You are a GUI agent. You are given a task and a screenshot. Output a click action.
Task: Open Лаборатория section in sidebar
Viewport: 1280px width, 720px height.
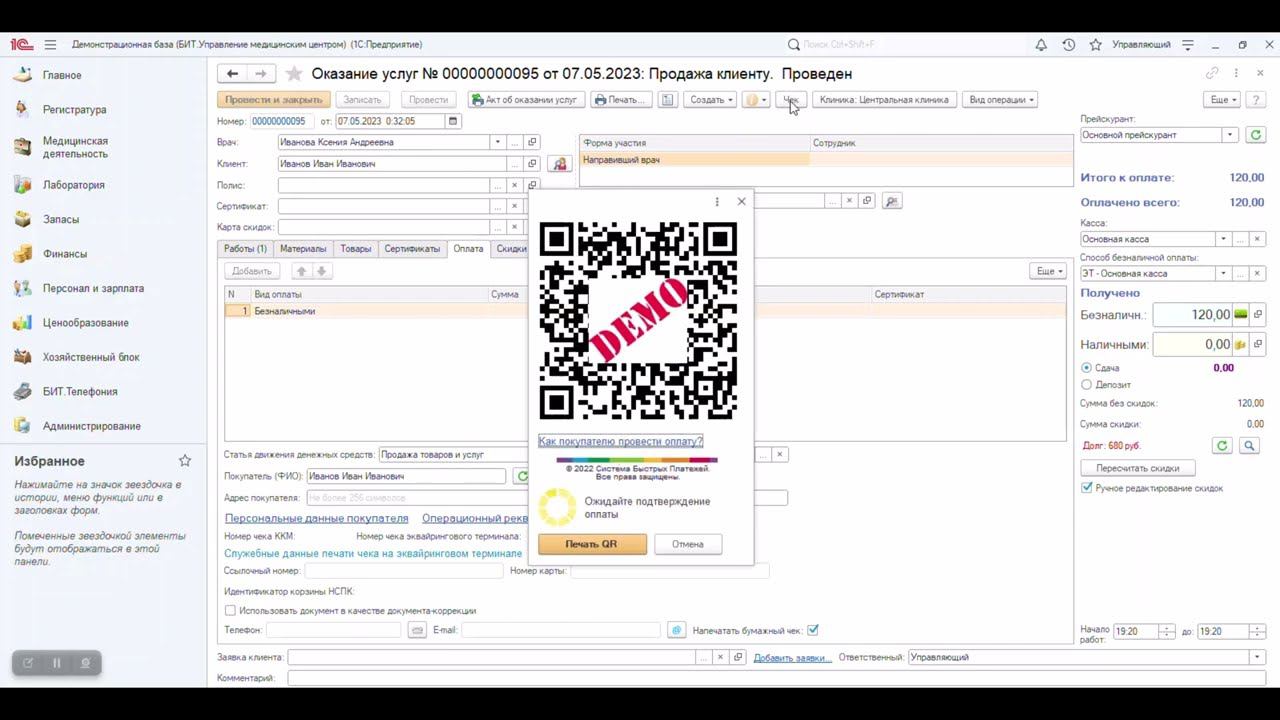(x=73, y=185)
